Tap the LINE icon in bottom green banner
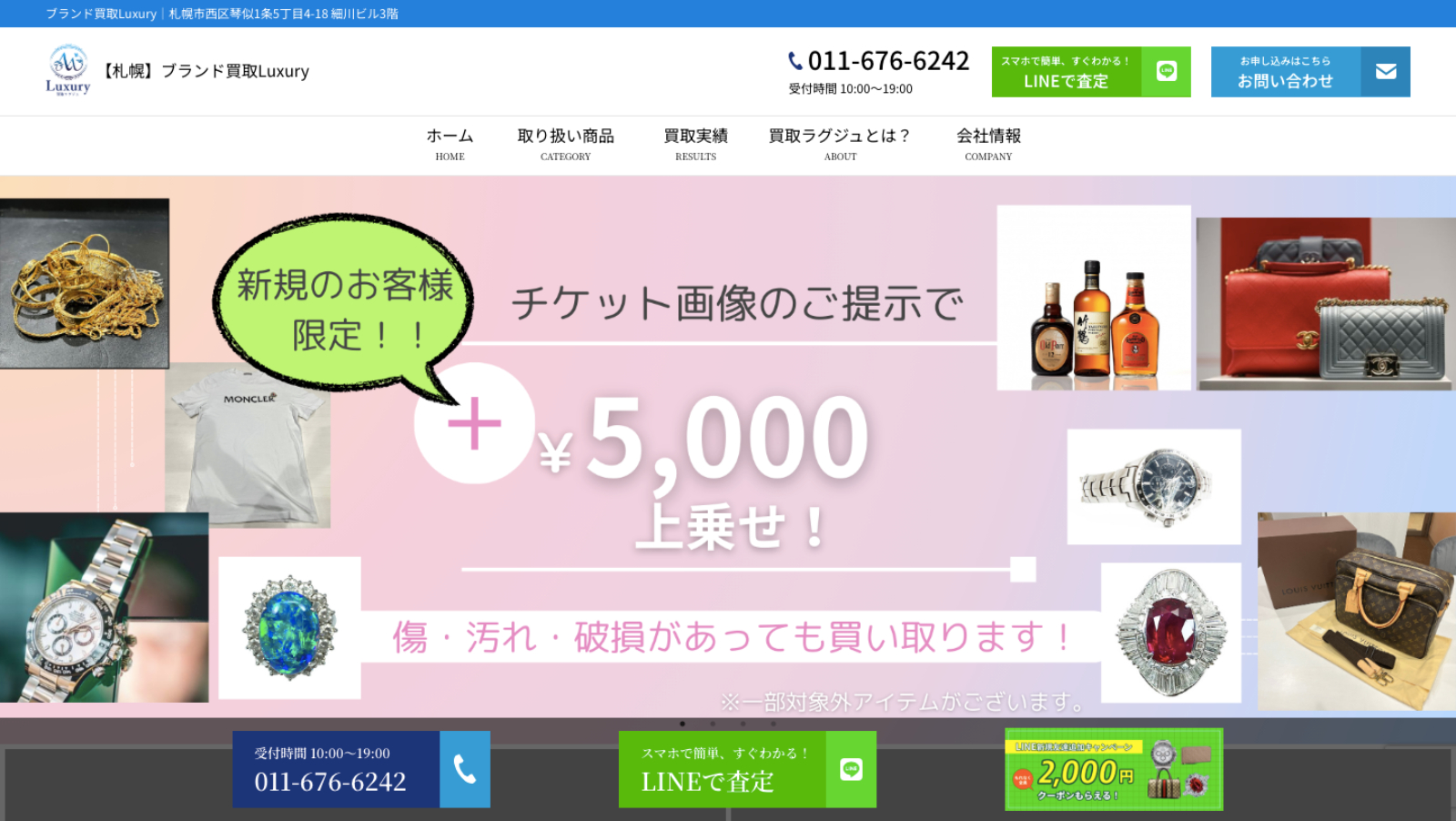The width and height of the screenshot is (1456, 821). (x=851, y=769)
